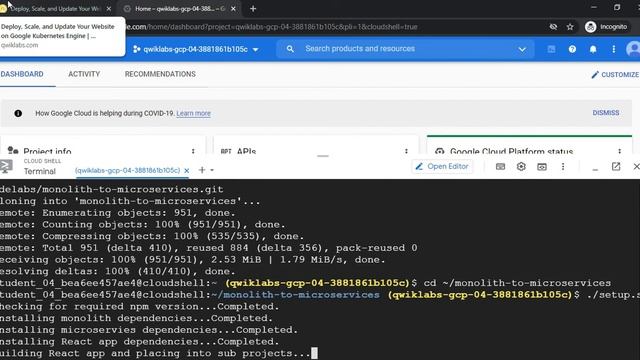Click the Google Cloud Platform status card title
640x360 pixels.
[511, 151]
